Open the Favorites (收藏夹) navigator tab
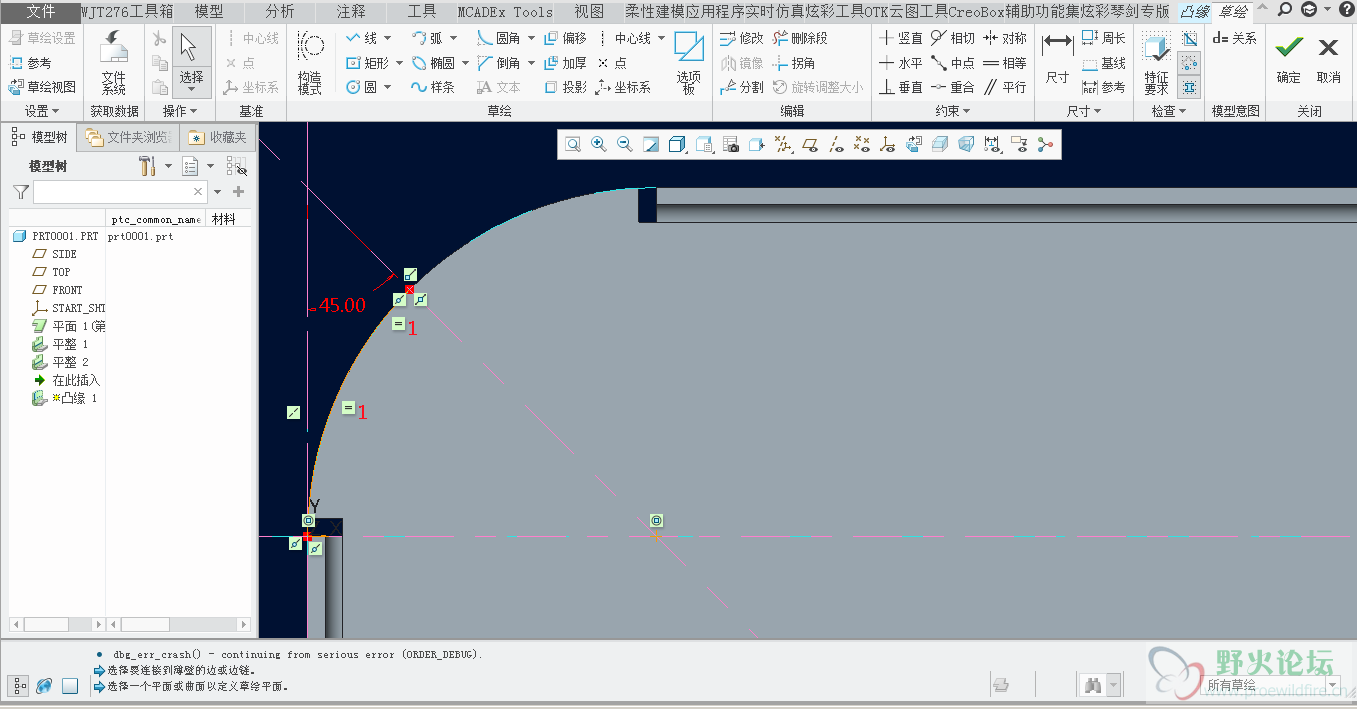The width and height of the screenshot is (1357, 709). (x=218, y=137)
